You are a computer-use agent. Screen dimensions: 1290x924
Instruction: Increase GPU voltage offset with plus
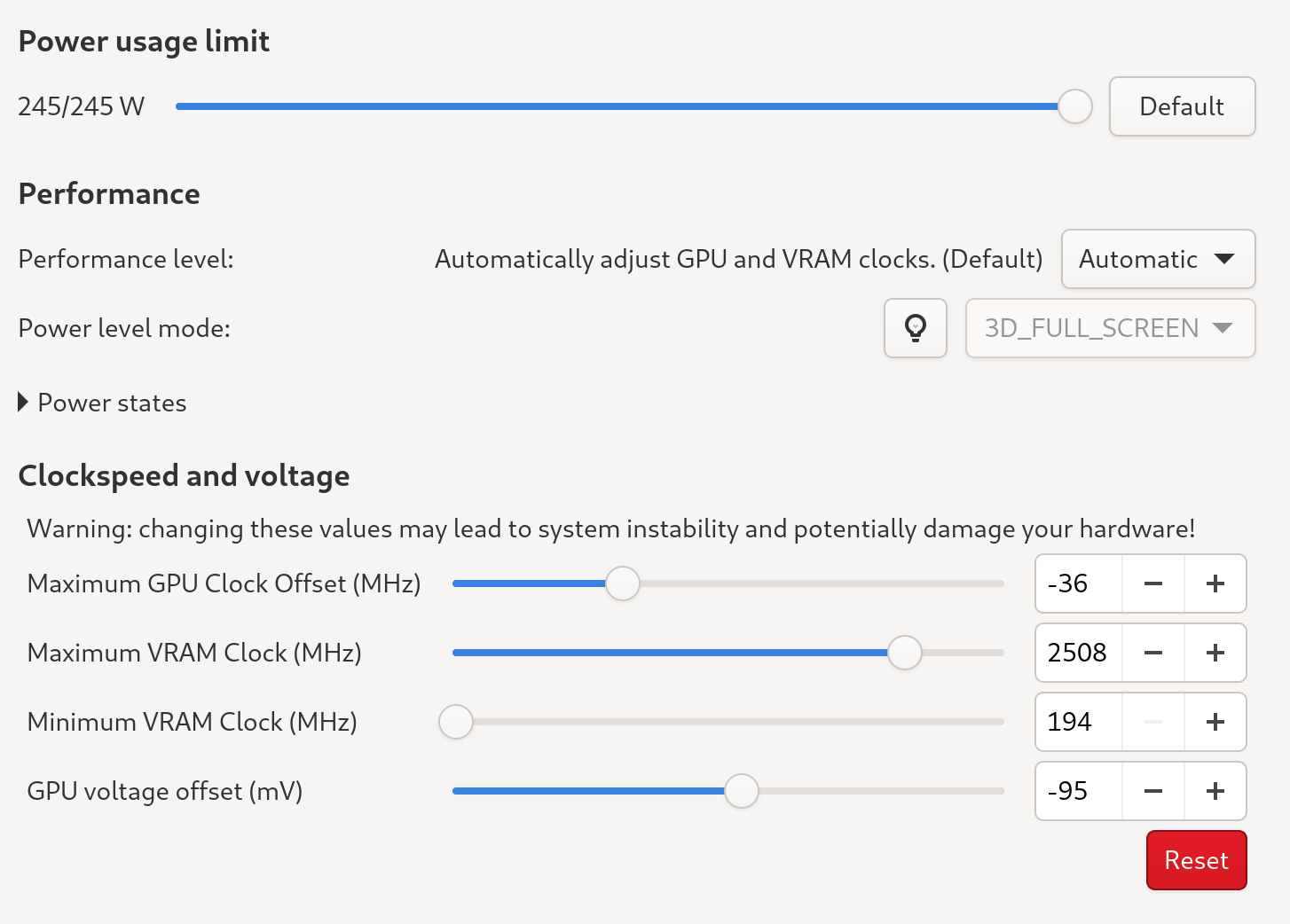[x=1215, y=791]
